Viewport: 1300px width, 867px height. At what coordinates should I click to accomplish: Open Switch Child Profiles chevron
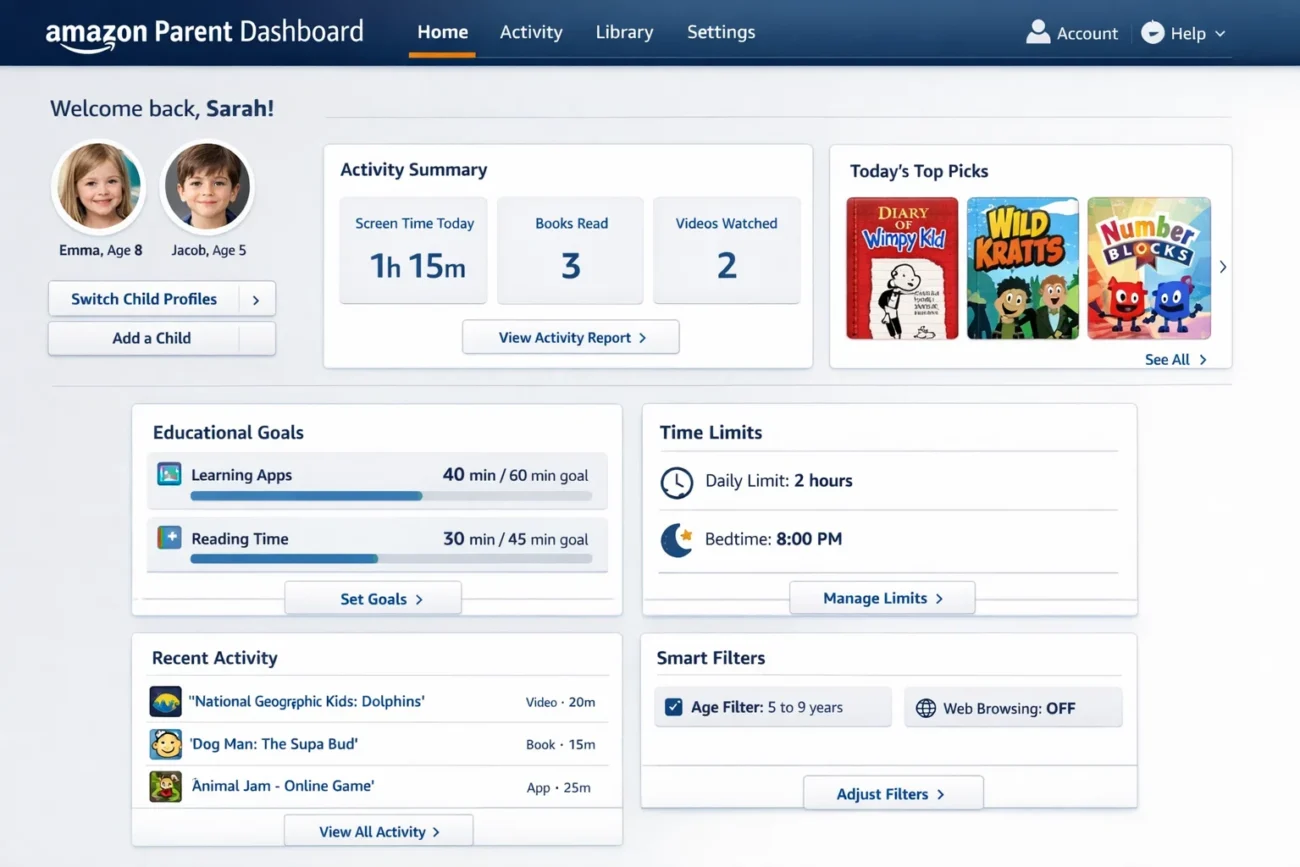coord(257,298)
